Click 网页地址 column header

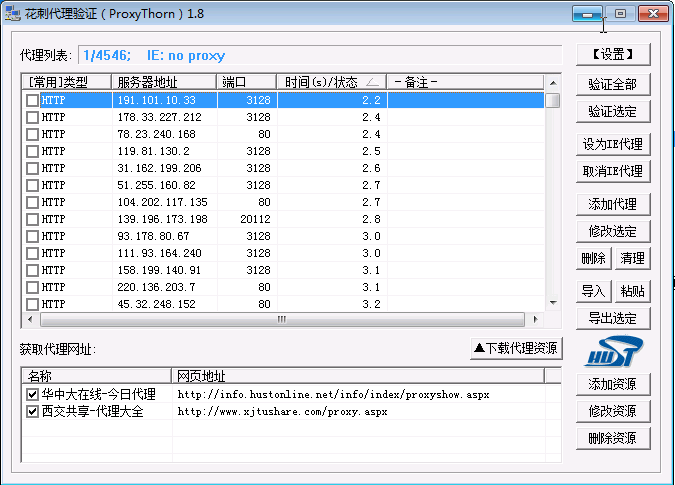tap(358, 376)
